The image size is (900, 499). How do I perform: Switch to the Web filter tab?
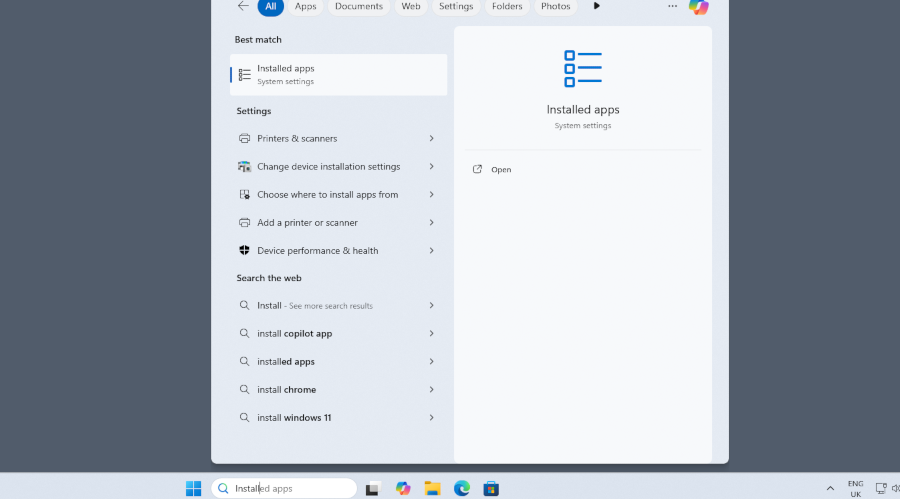pos(410,6)
